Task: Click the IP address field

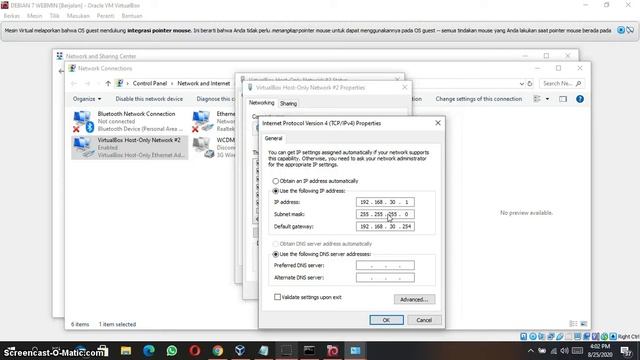Action: coord(385,202)
